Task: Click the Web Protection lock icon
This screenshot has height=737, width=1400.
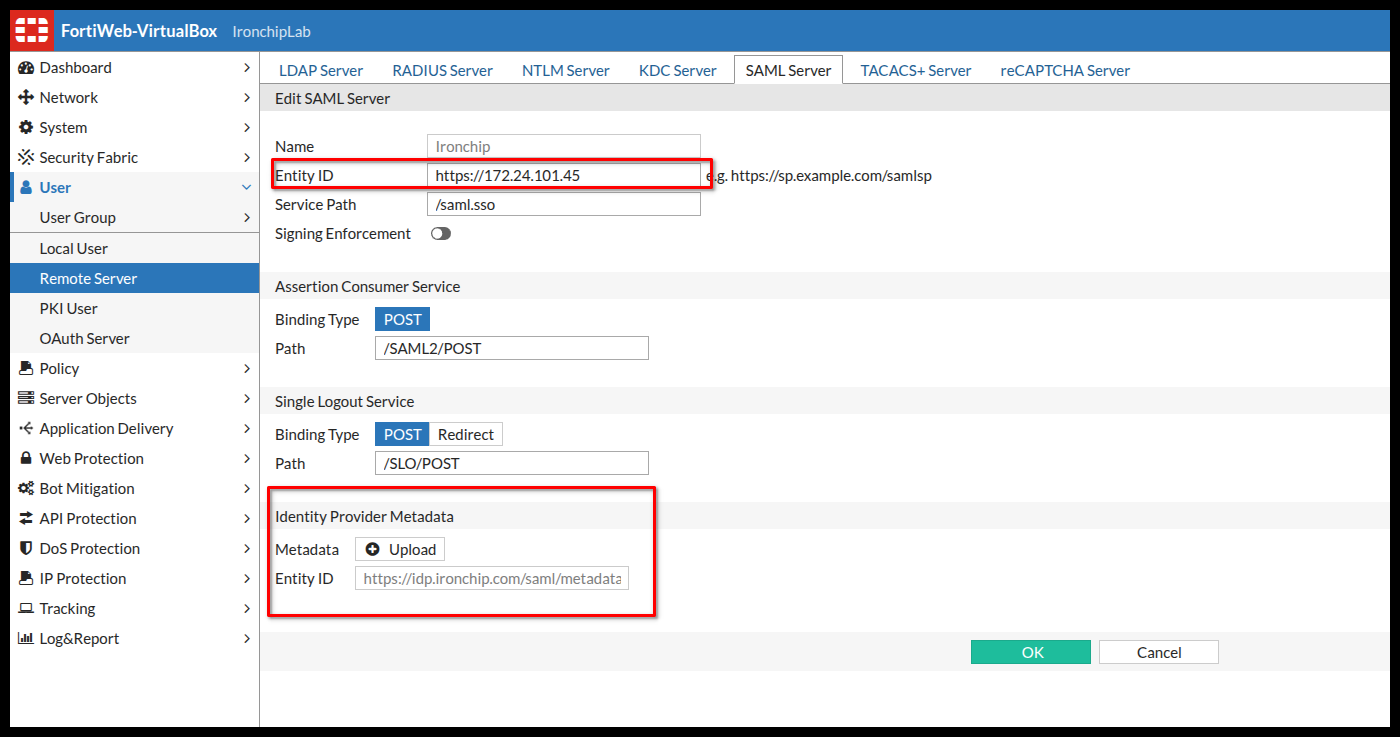Action: [x=26, y=459]
